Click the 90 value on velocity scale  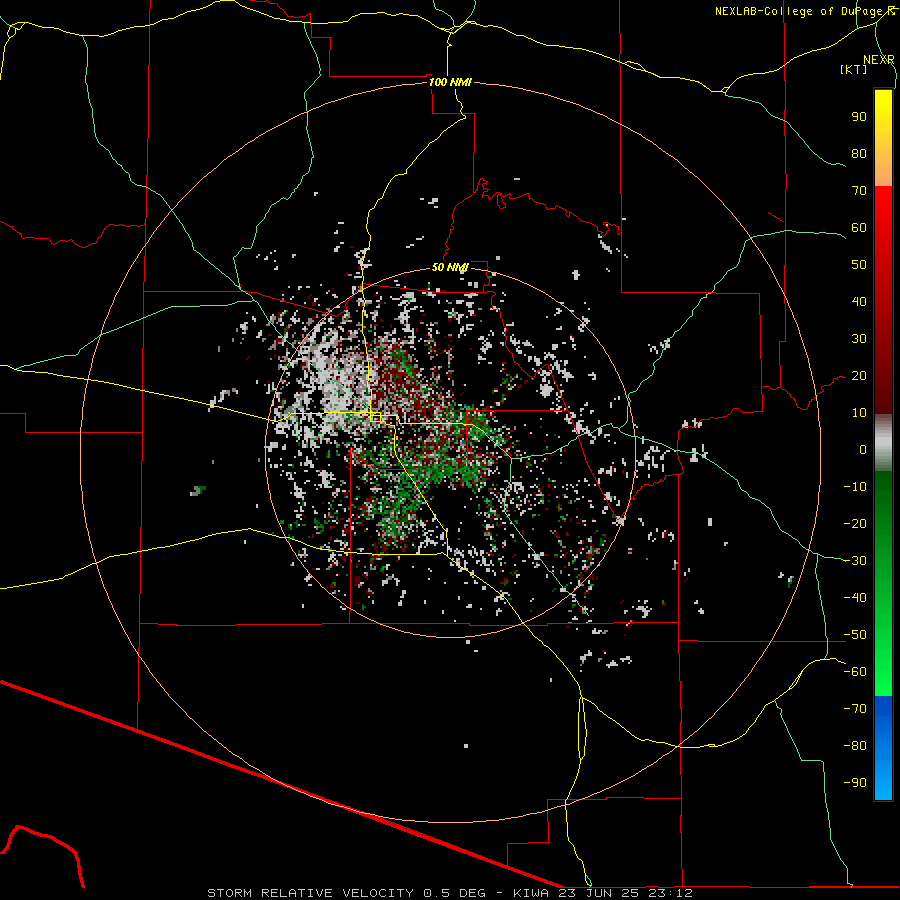tap(859, 117)
